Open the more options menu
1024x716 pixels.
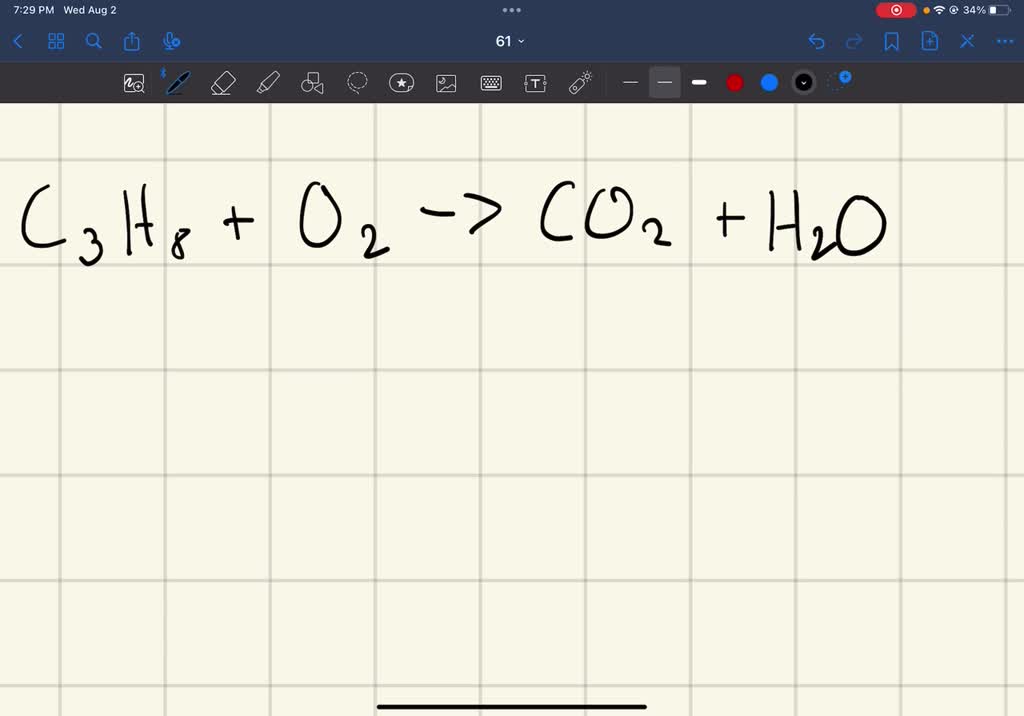tap(1005, 41)
